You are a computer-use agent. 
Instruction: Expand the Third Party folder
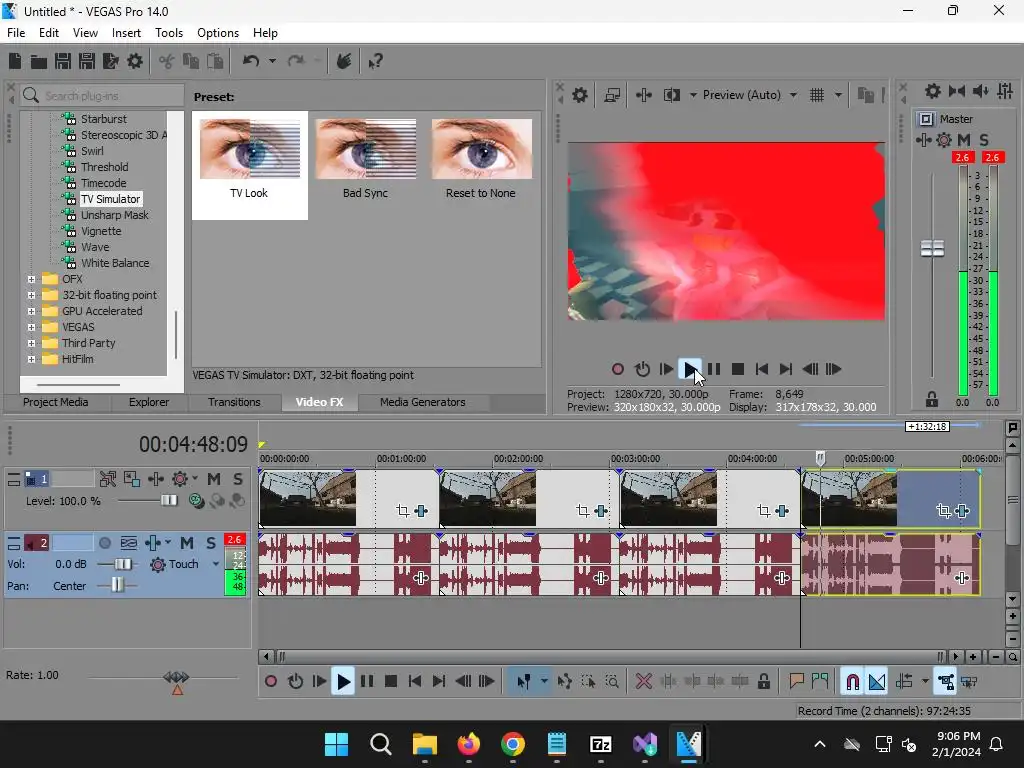31,344
